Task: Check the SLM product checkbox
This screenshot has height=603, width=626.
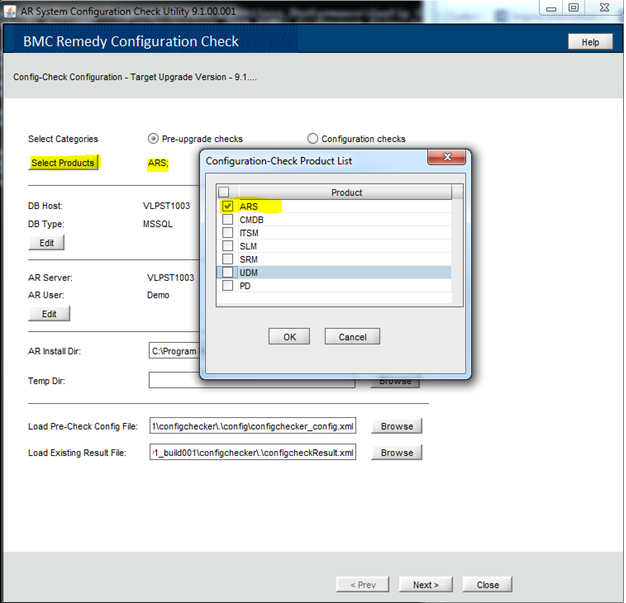Action: click(x=228, y=246)
